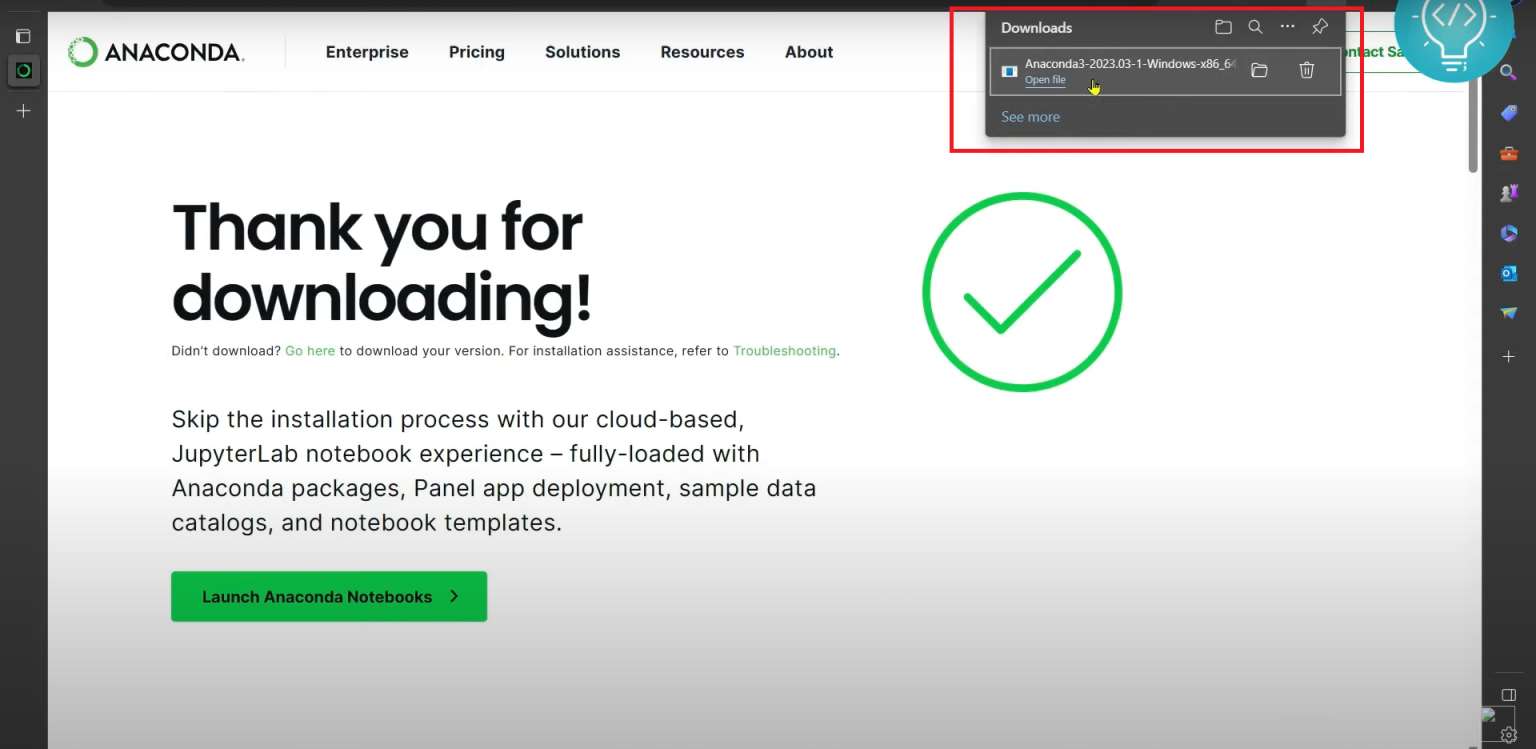Open the Downloads more options menu
Screen dimensions: 1536x749
pyautogui.click(x=1287, y=27)
